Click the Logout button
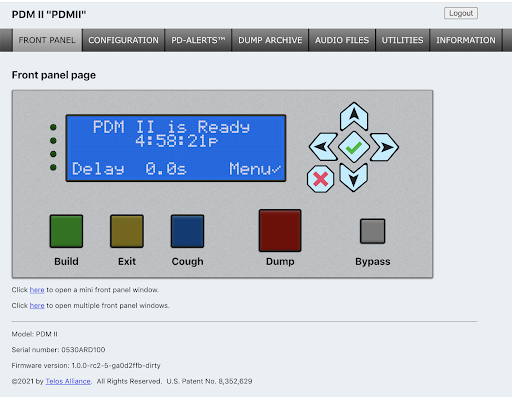512x397 pixels. tap(461, 13)
